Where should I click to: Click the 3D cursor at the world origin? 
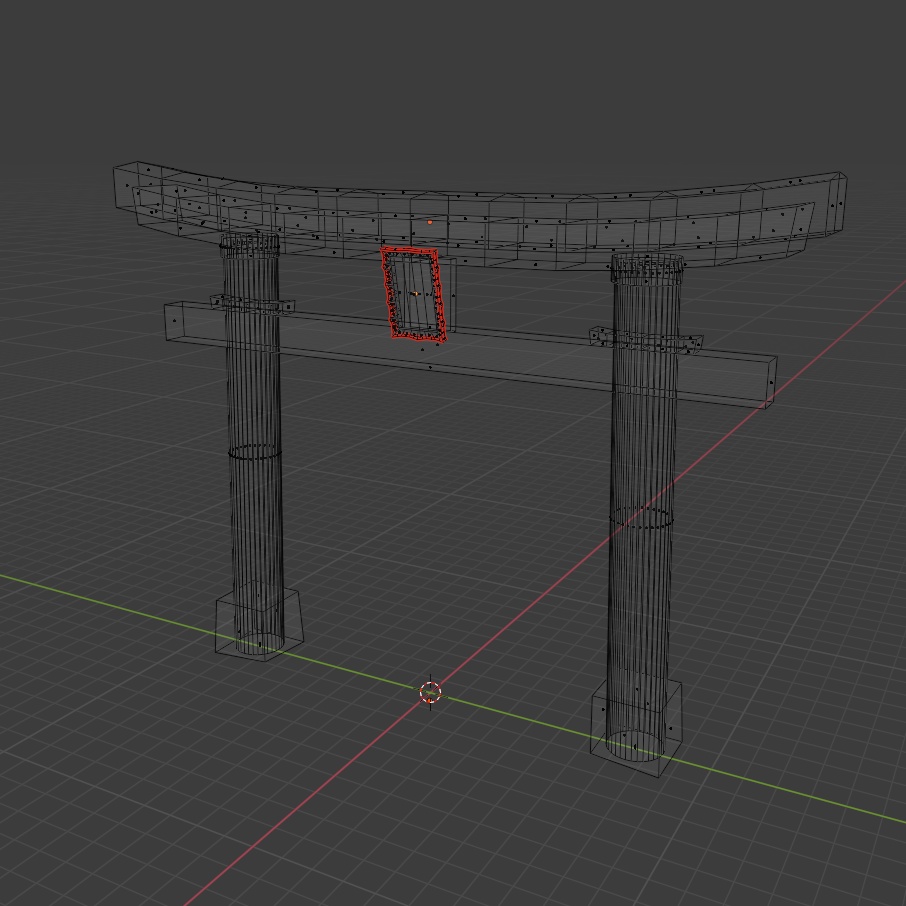pos(430,692)
